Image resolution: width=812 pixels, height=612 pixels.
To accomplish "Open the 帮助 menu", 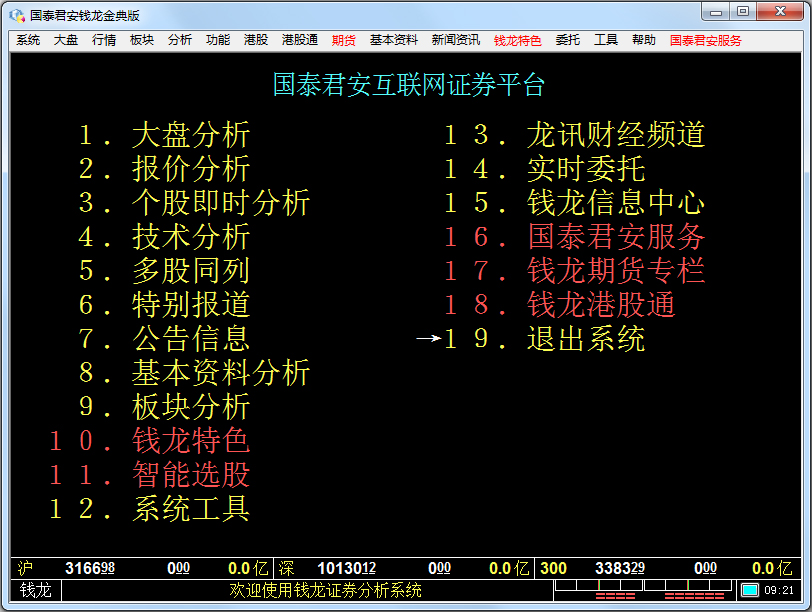I will point(644,40).
